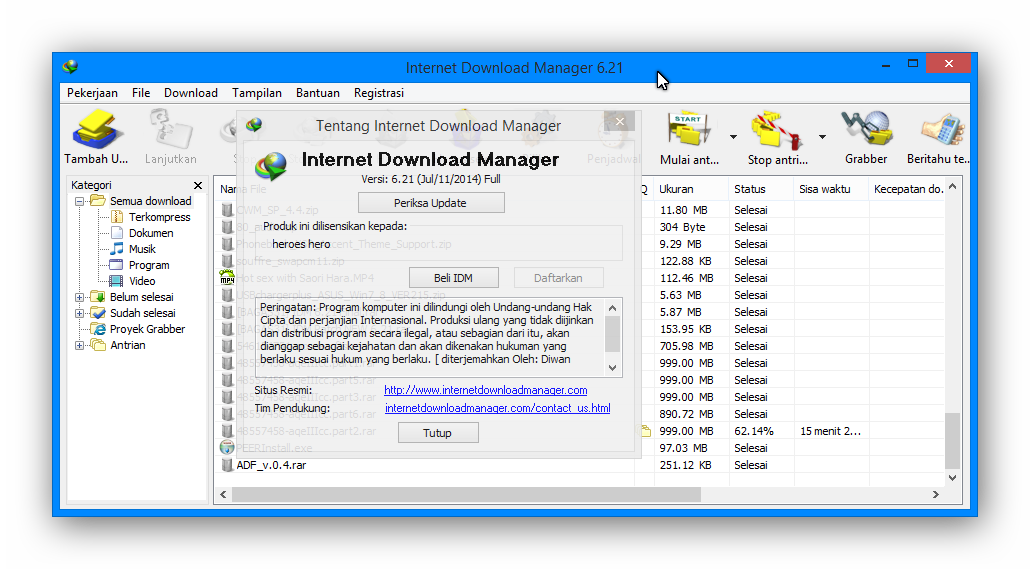Click the 62.14% status cell
The image size is (1030, 569).
click(x=754, y=431)
